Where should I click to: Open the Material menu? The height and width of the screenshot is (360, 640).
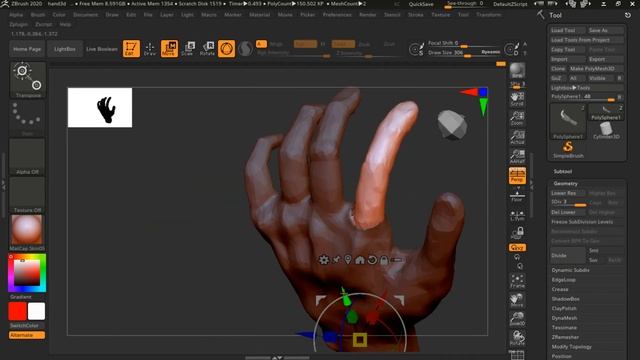tap(260, 15)
